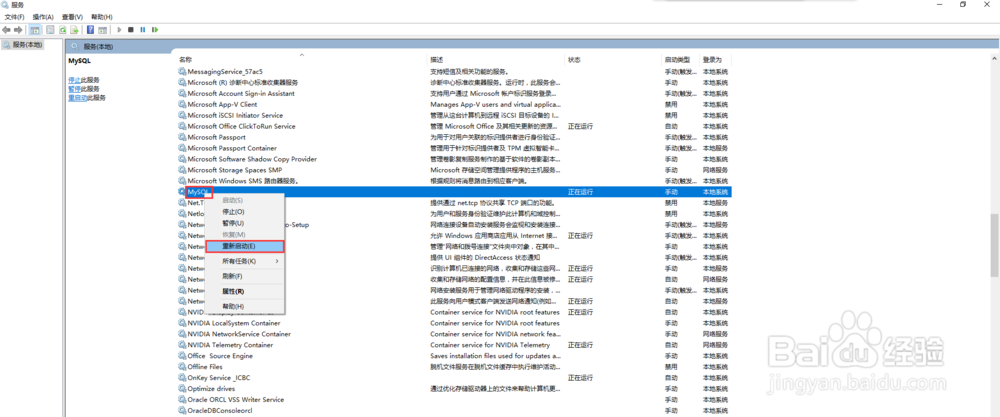
Task: Select the Microsoft Passport Container row
Action: 454,148
